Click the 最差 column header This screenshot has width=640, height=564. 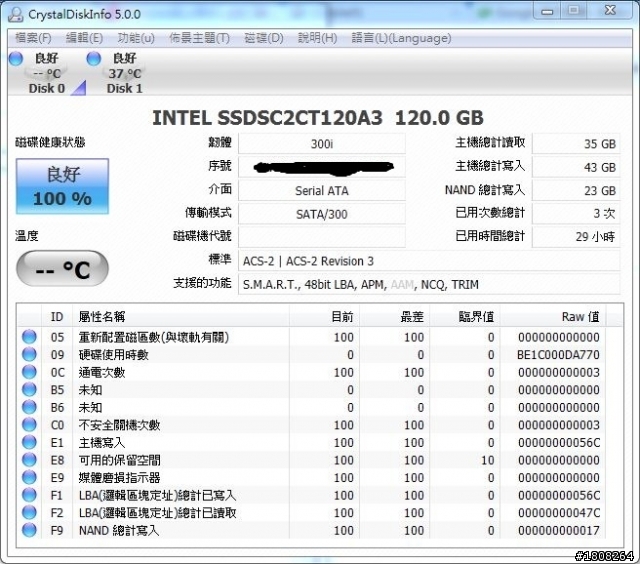[394, 316]
